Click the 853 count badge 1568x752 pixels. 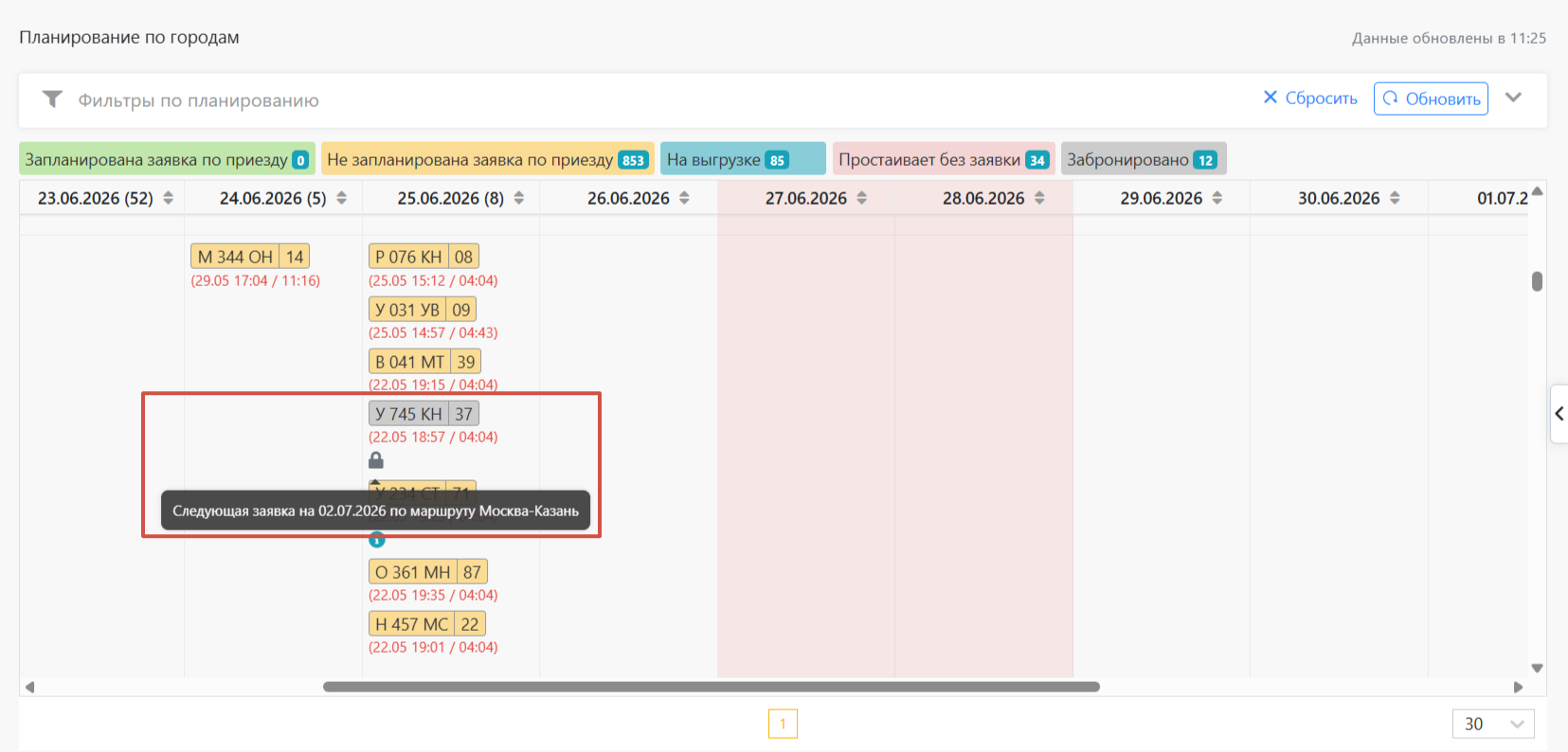[633, 160]
